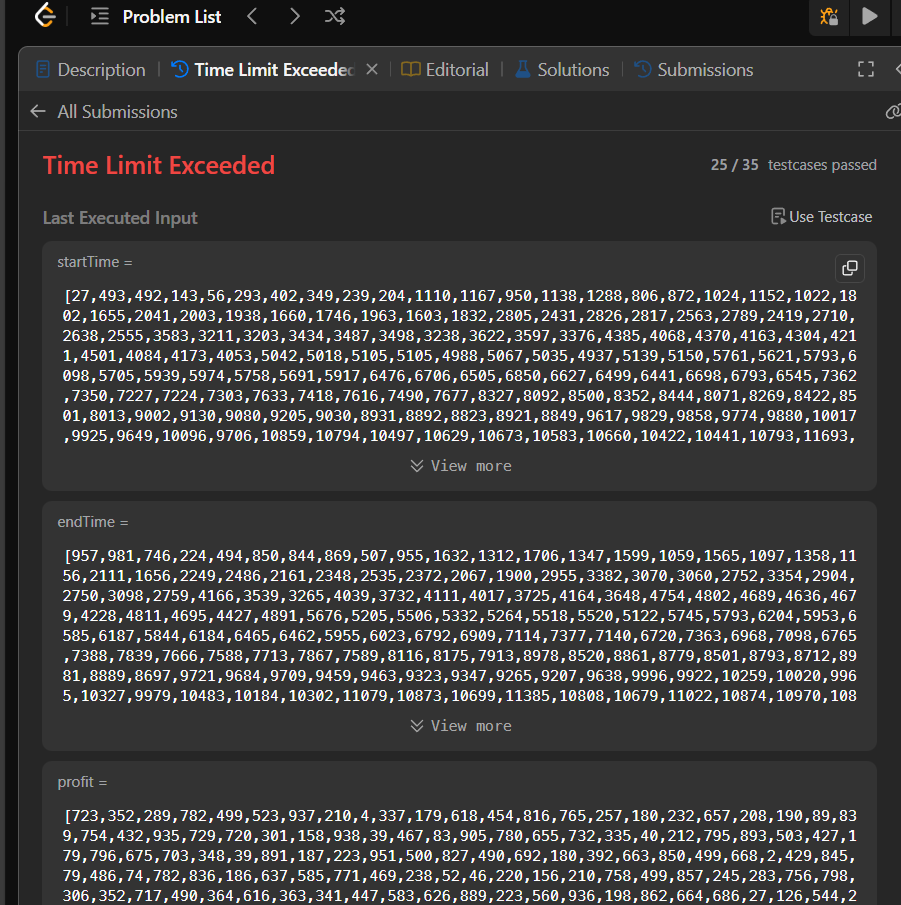This screenshot has height=905, width=901.
Task: Go to the next problem arrow
Action: (294, 16)
